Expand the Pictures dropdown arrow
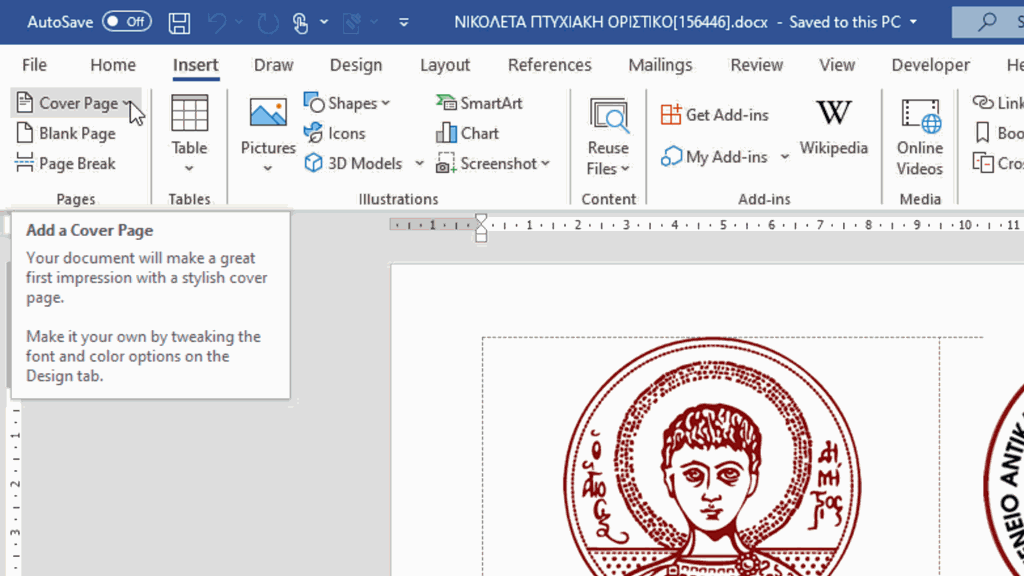This screenshot has width=1024, height=576. 268,168
